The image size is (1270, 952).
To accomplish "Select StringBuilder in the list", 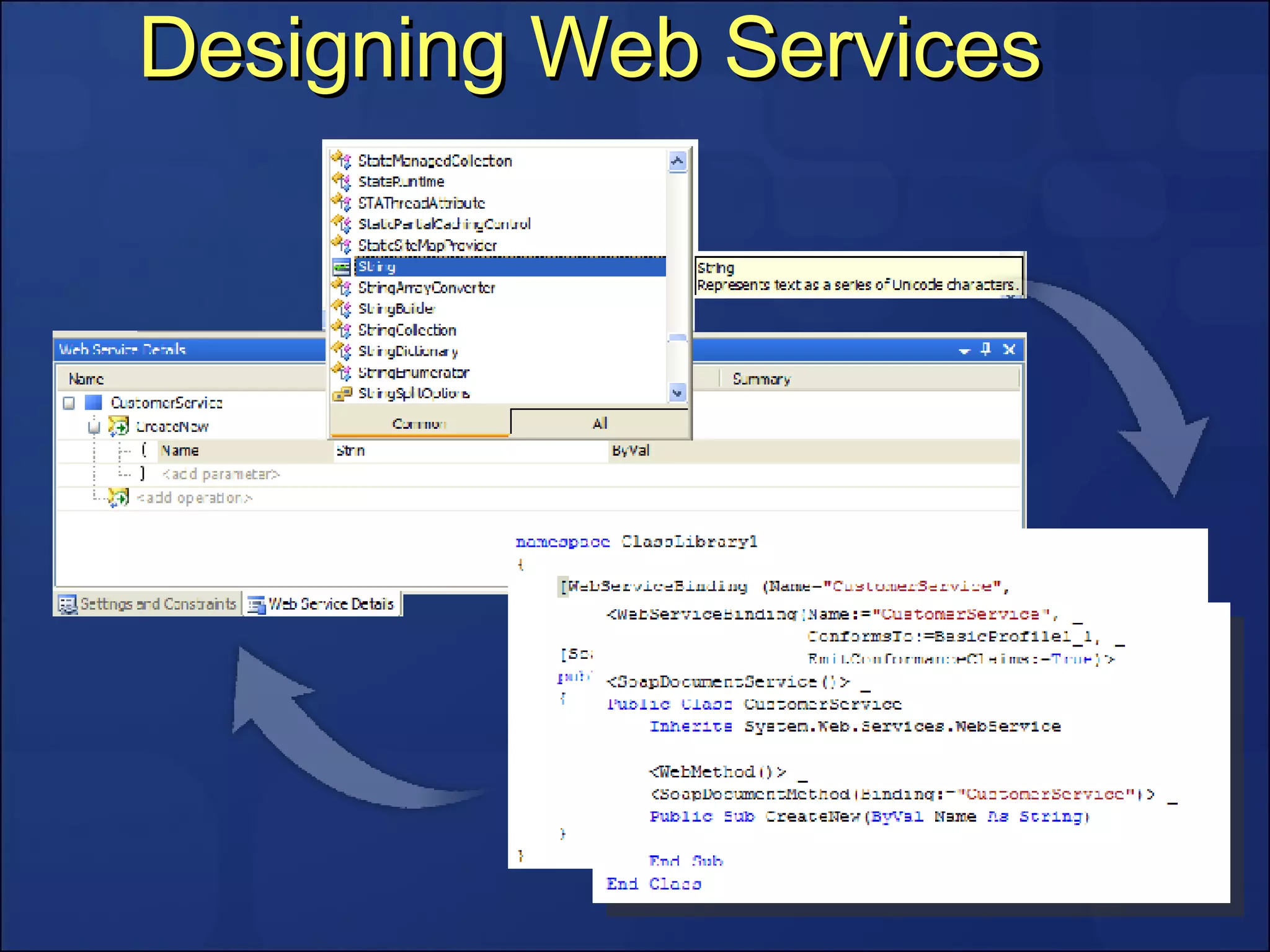I will (396, 309).
